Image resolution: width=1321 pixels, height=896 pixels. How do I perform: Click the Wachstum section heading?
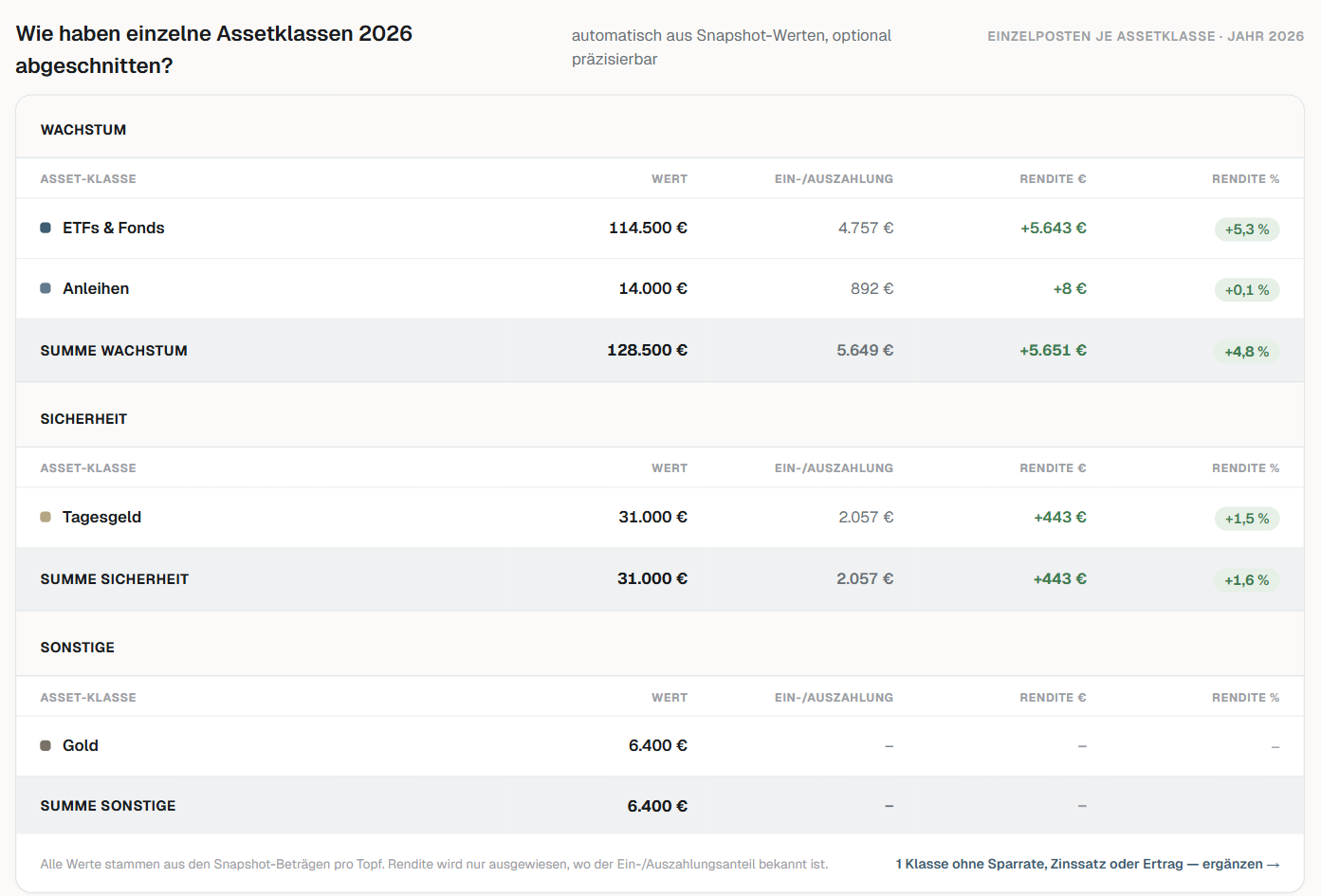tap(83, 130)
